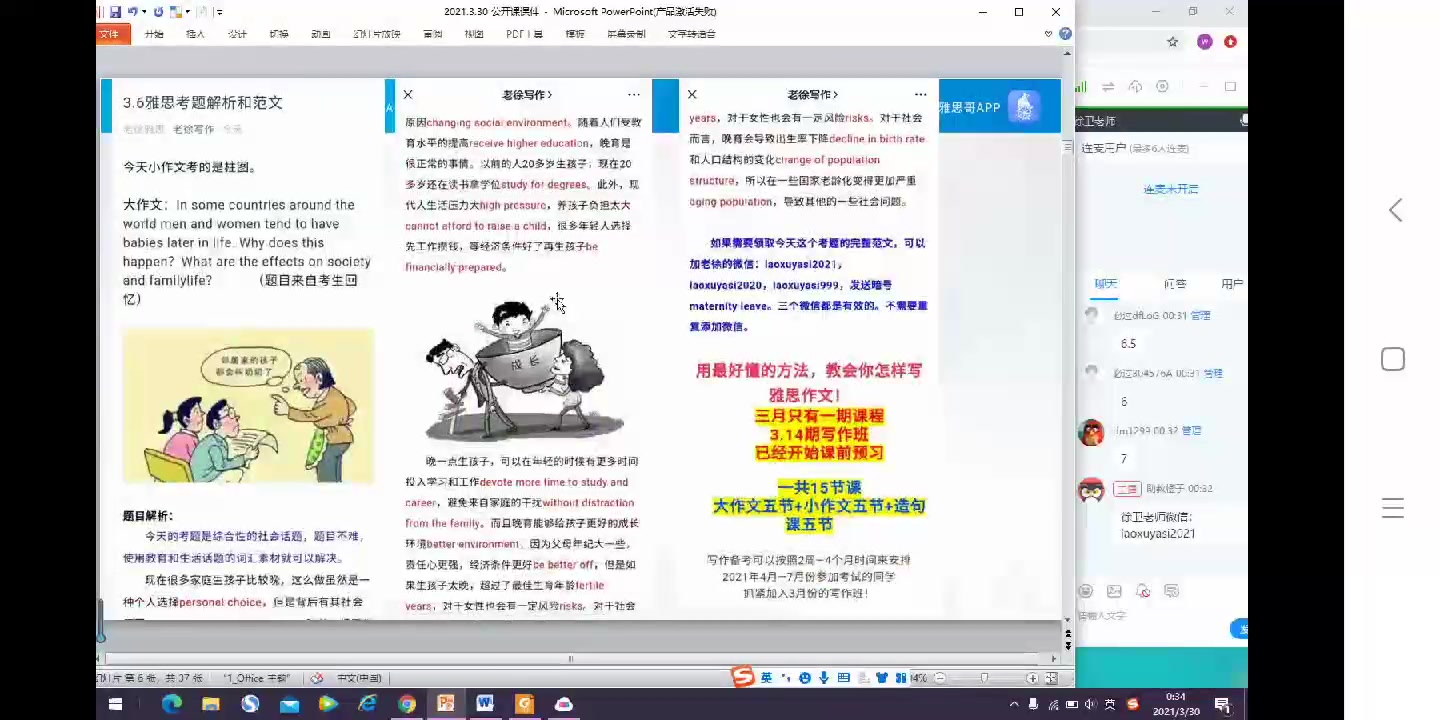Click the zoom-out minus button in status bar
Image resolution: width=1440 pixels, height=720 pixels.
coord(940,678)
